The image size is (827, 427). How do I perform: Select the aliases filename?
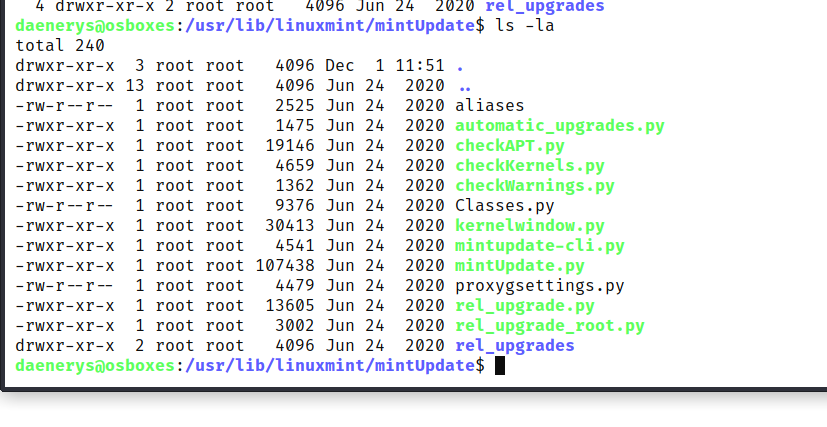point(490,106)
